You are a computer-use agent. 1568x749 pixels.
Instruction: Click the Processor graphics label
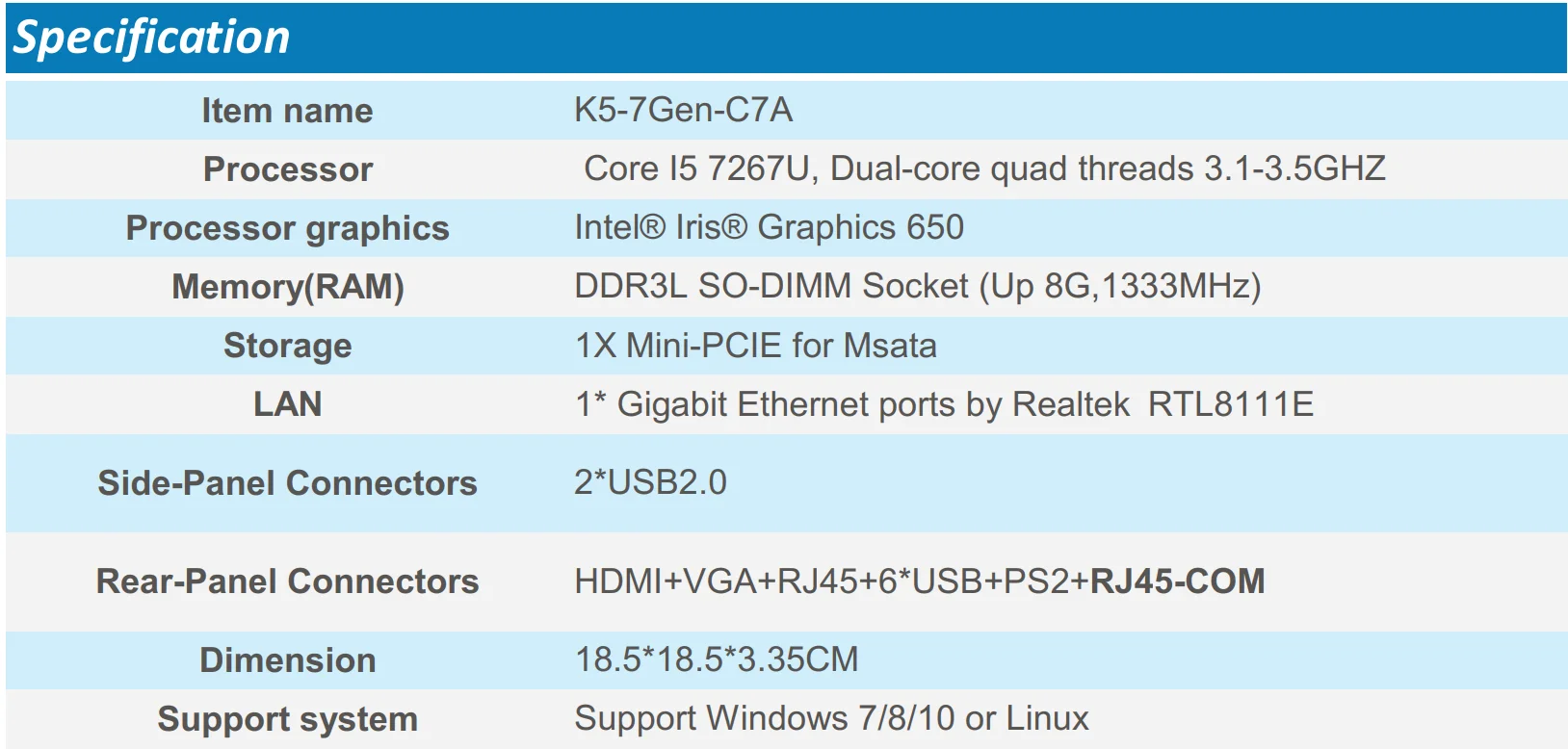pos(287,228)
